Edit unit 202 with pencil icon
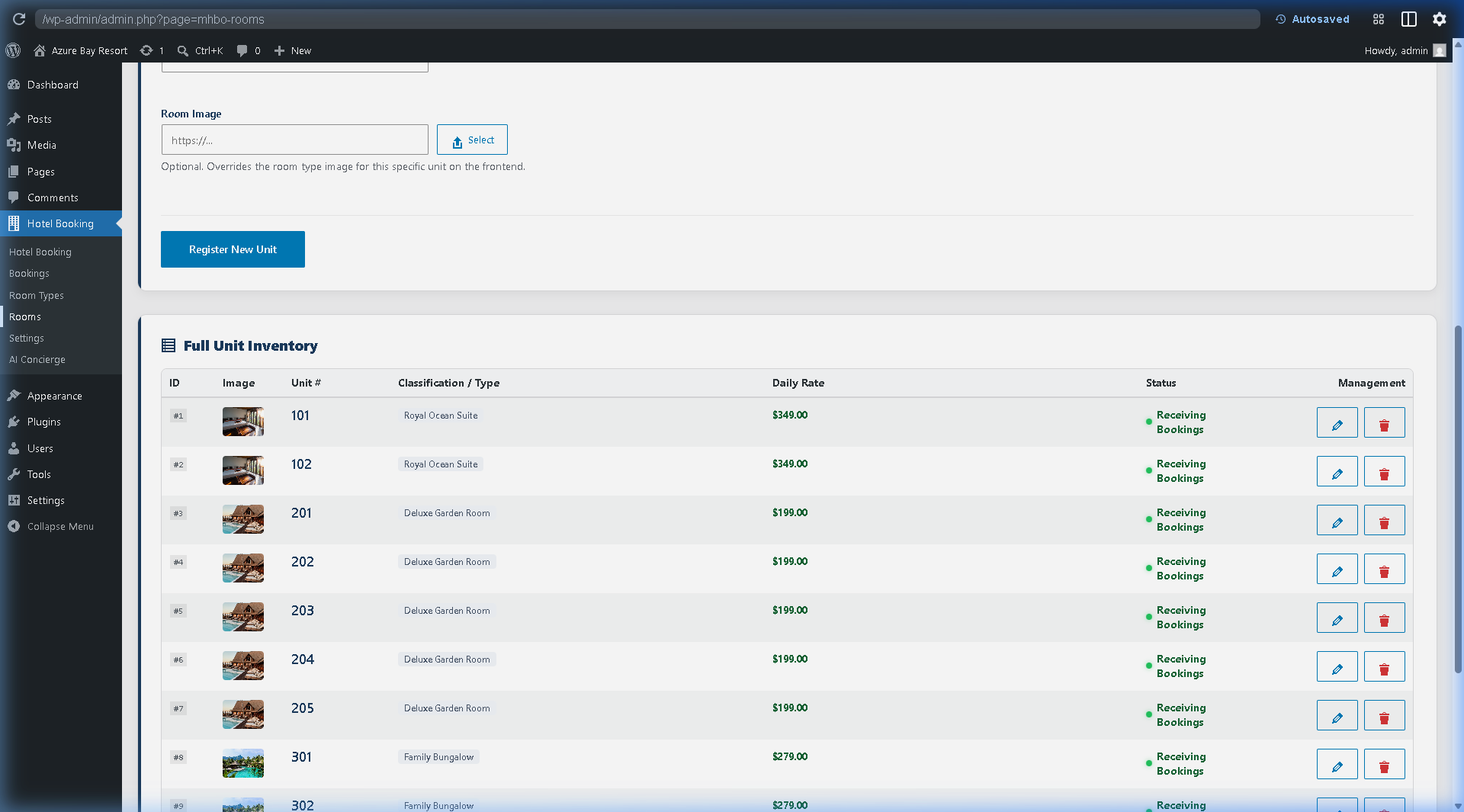 coord(1337,569)
